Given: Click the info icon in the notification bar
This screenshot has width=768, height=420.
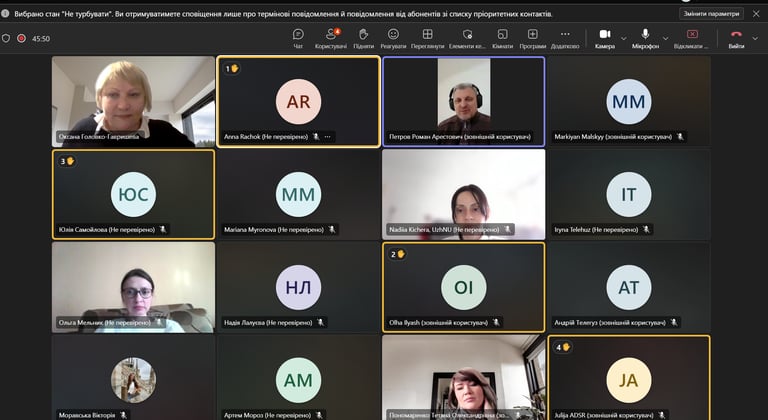Looking at the screenshot, I should click(x=5, y=14).
